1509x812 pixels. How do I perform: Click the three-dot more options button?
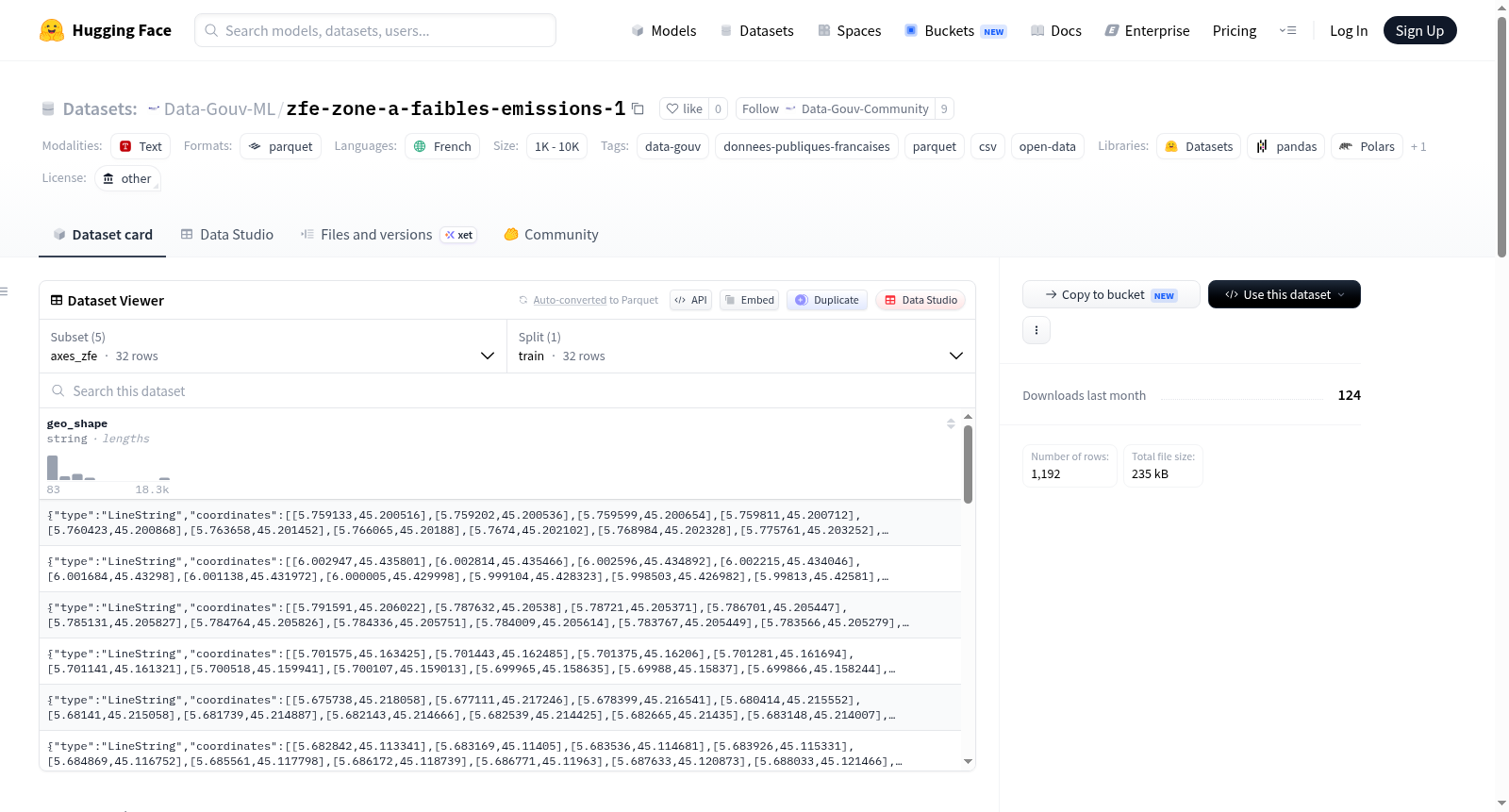(1036, 330)
